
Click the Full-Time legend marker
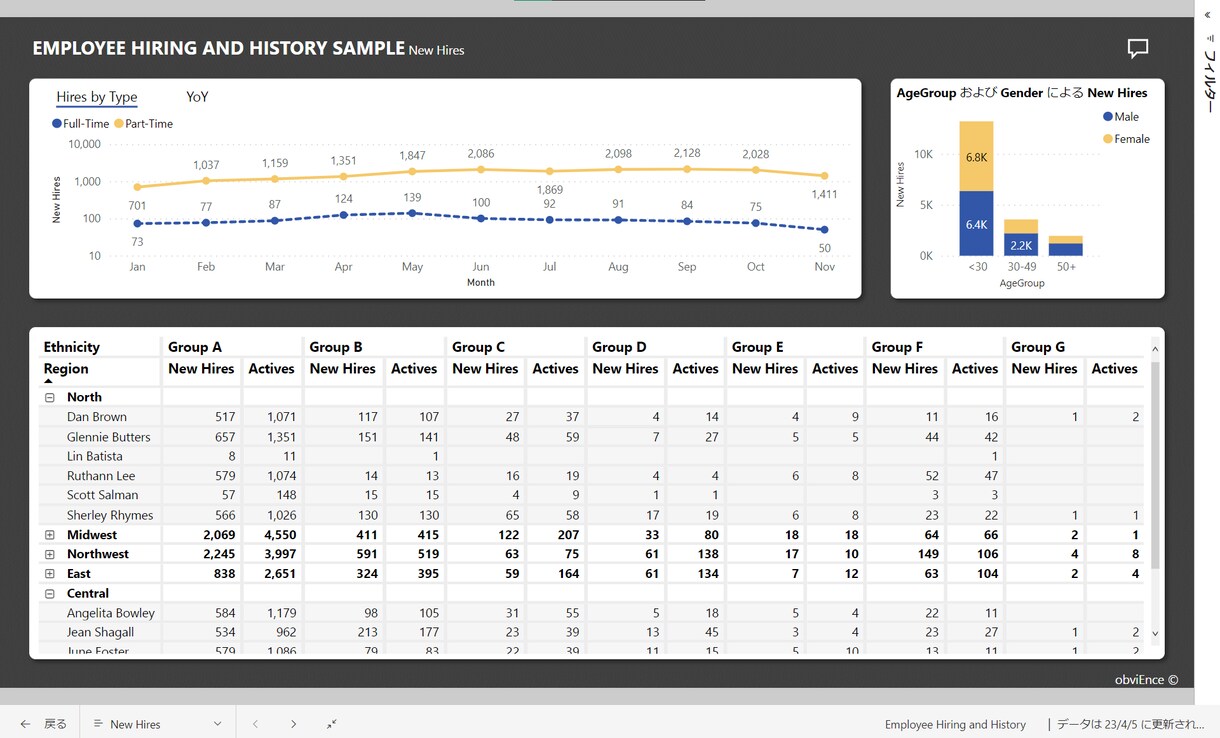[x=57, y=124]
